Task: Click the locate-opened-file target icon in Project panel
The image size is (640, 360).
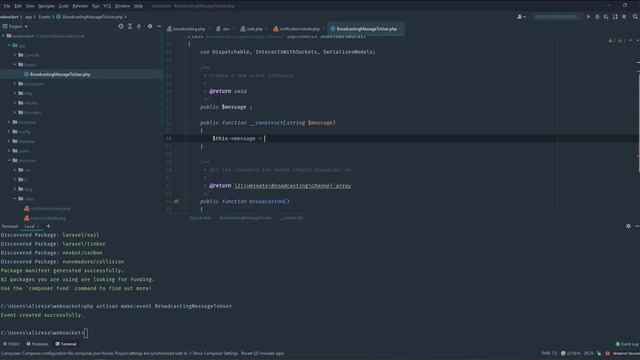Action: click(121, 26)
